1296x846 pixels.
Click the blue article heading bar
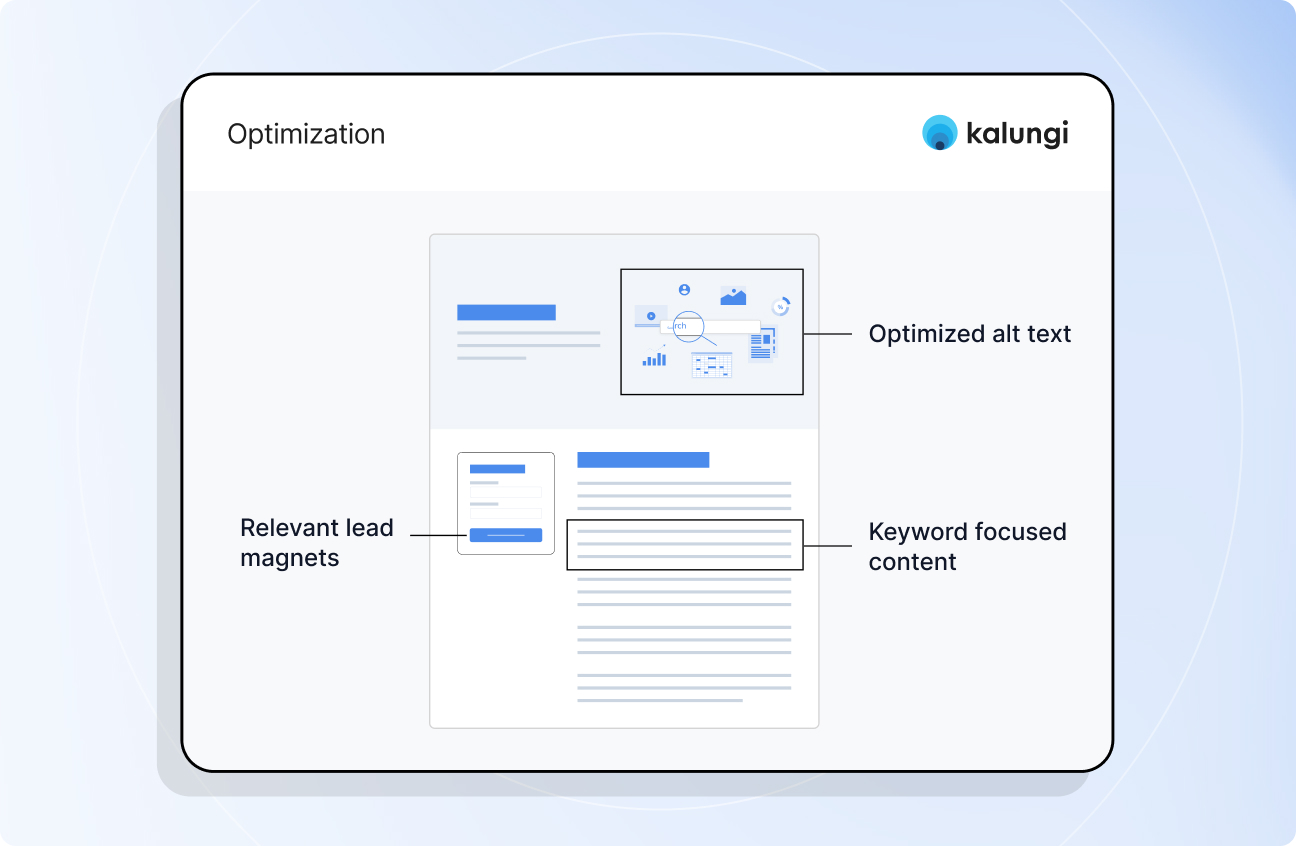tap(643, 460)
